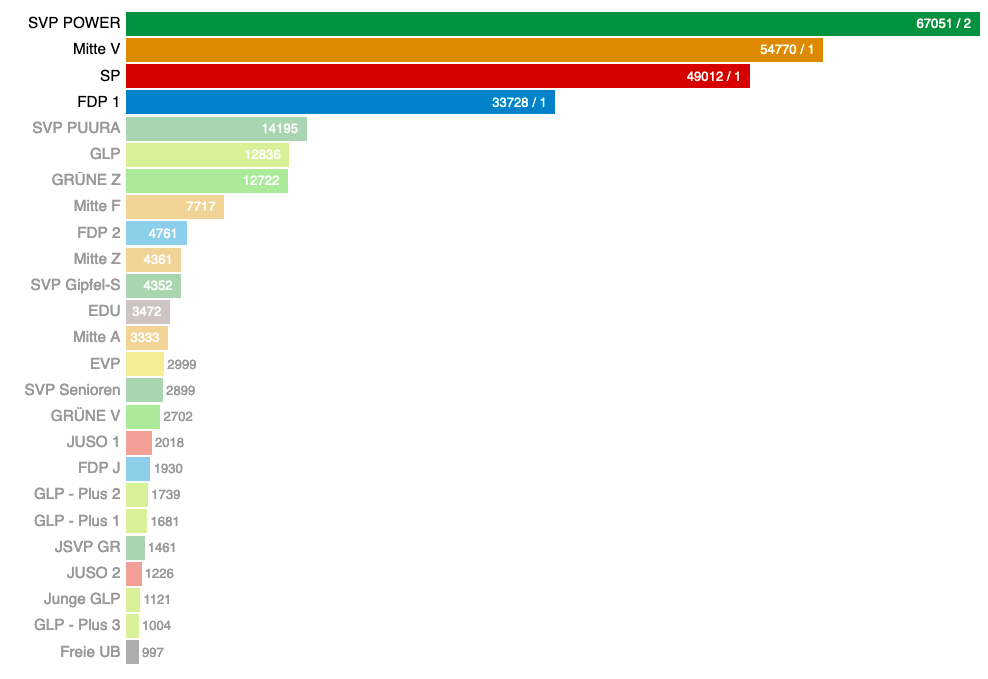Click the value 1930 beside FDP J
Image resolution: width=988 pixels, height=679 pixels.
coord(168,469)
